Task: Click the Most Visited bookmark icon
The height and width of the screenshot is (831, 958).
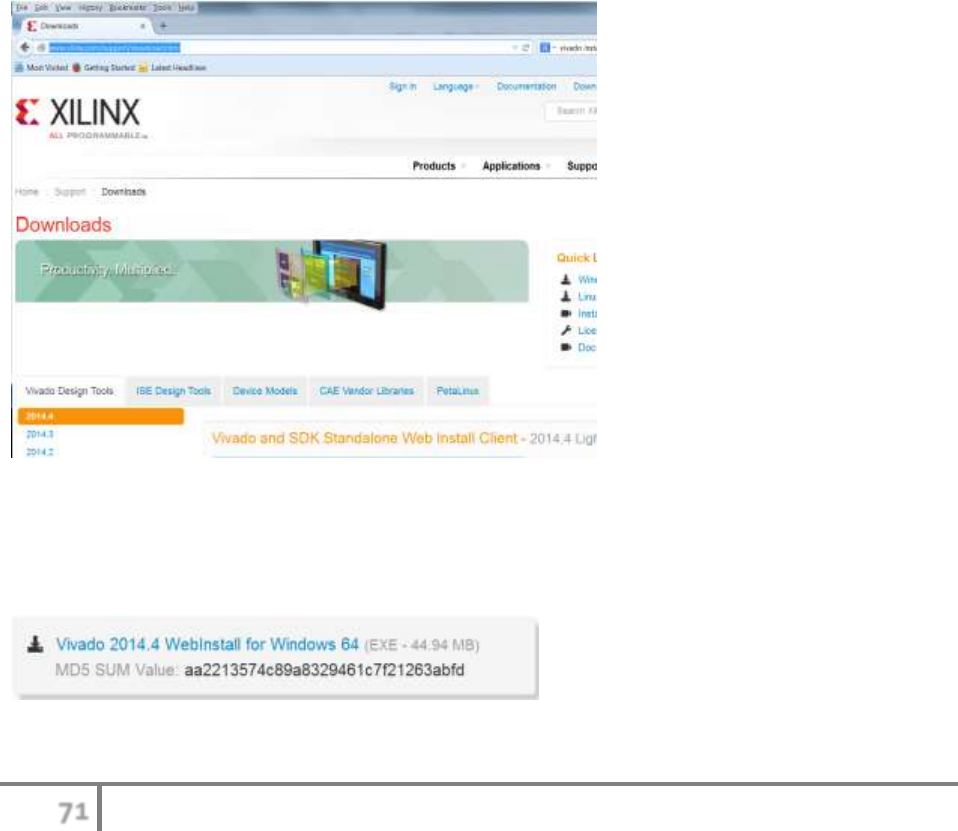Action: pyautogui.click(x=19, y=67)
